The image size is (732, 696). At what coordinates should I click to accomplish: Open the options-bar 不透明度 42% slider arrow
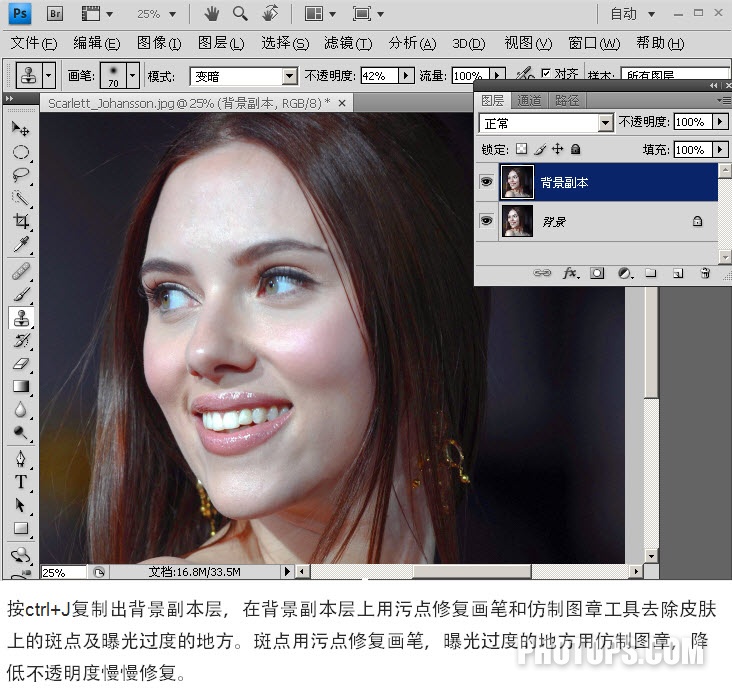(406, 75)
